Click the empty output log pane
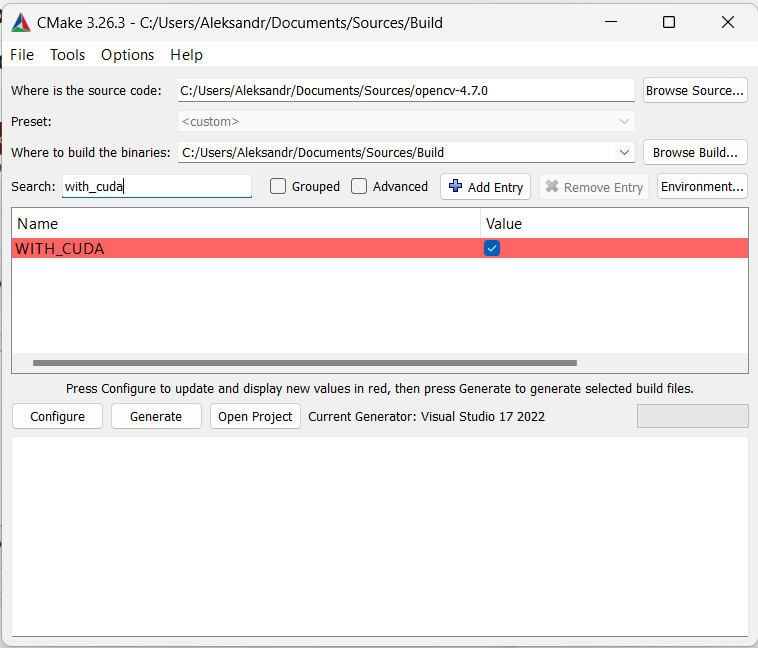The width and height of the screenshot is (758, 648). click(x=379, y=536)
